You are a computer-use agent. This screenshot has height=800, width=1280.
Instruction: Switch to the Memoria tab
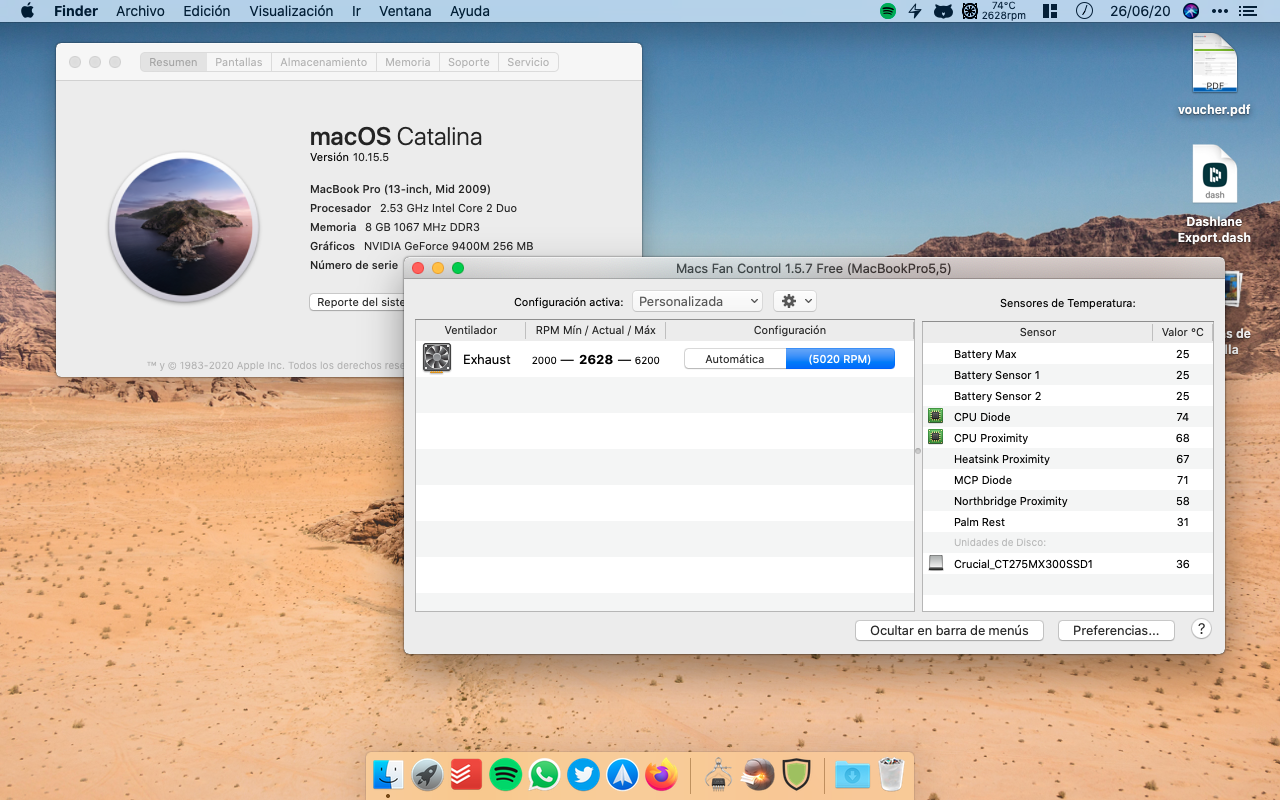(408, 62)
